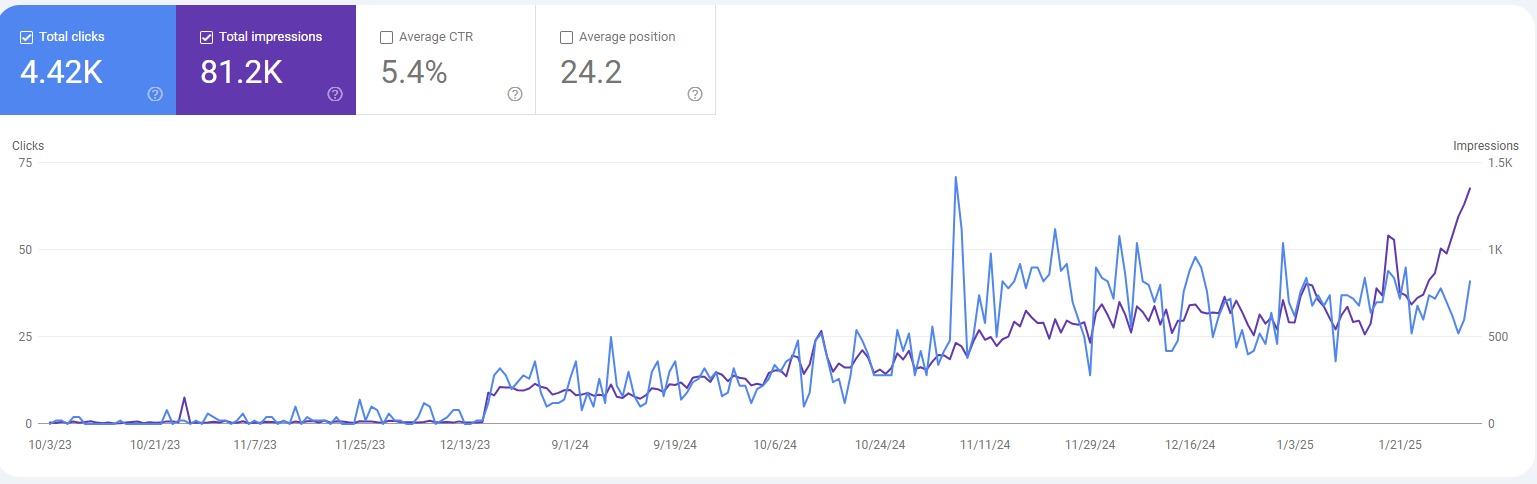This screenshot has width=1537, height=484.
Task: Click the 12/13/23 date on the x-axis
Action: point(466,444)
